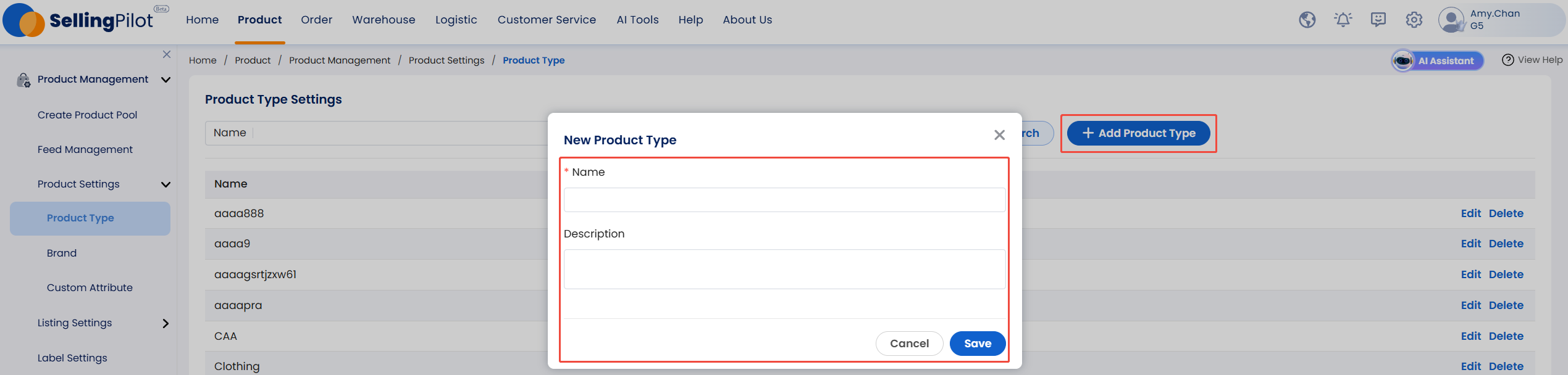This screenshot has width=1568, height=375.
Task: Open the Customer Service menu
Action: pos(547,20)
